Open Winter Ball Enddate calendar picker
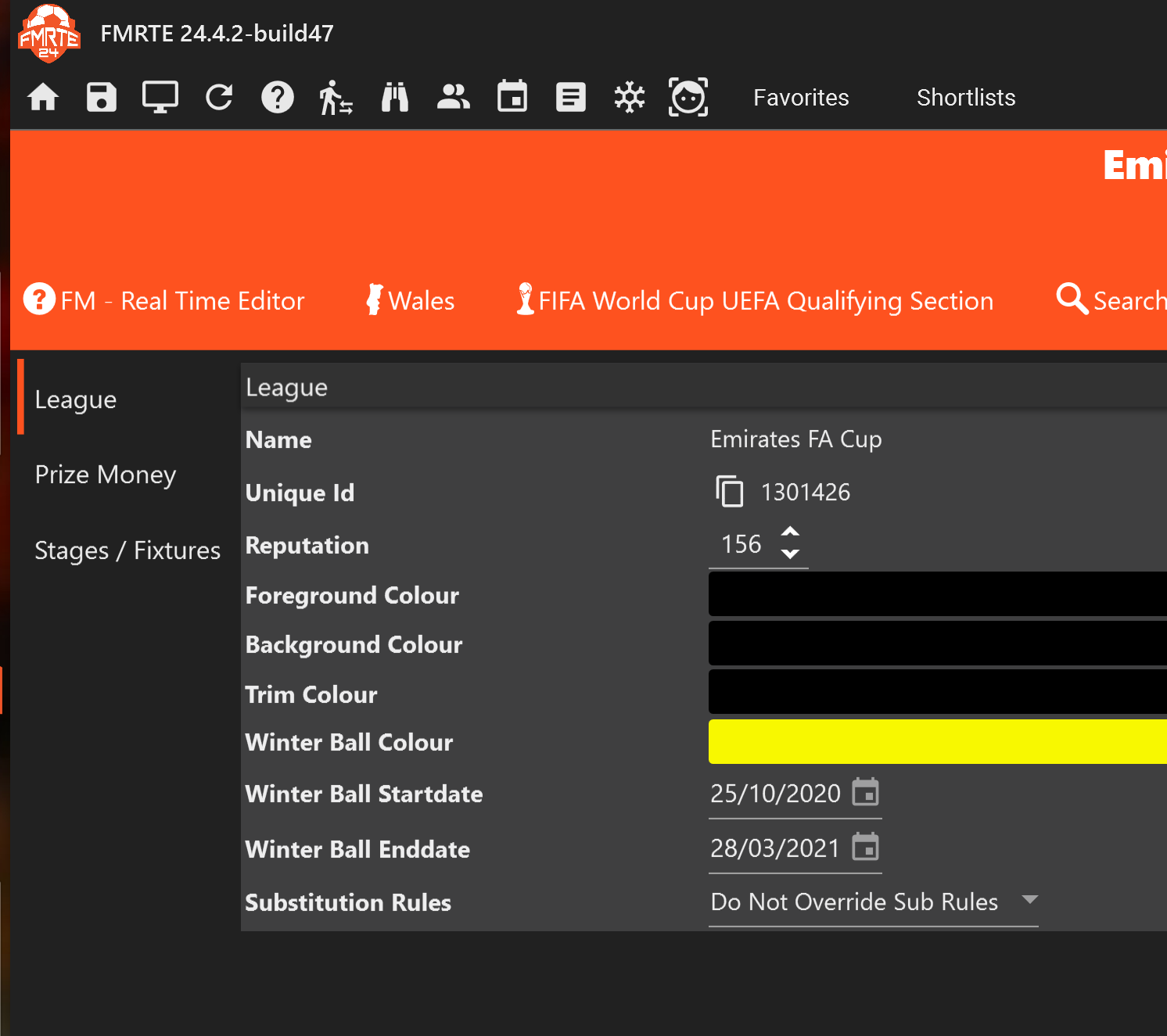 pos(865,847)
